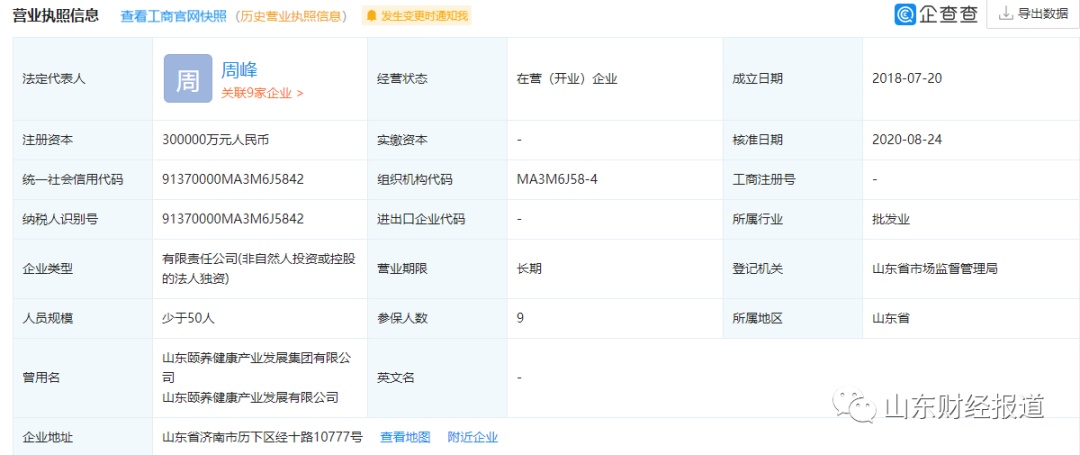
Task: Click organization code MA3M6J58-4
Action: tap(557, 179)
